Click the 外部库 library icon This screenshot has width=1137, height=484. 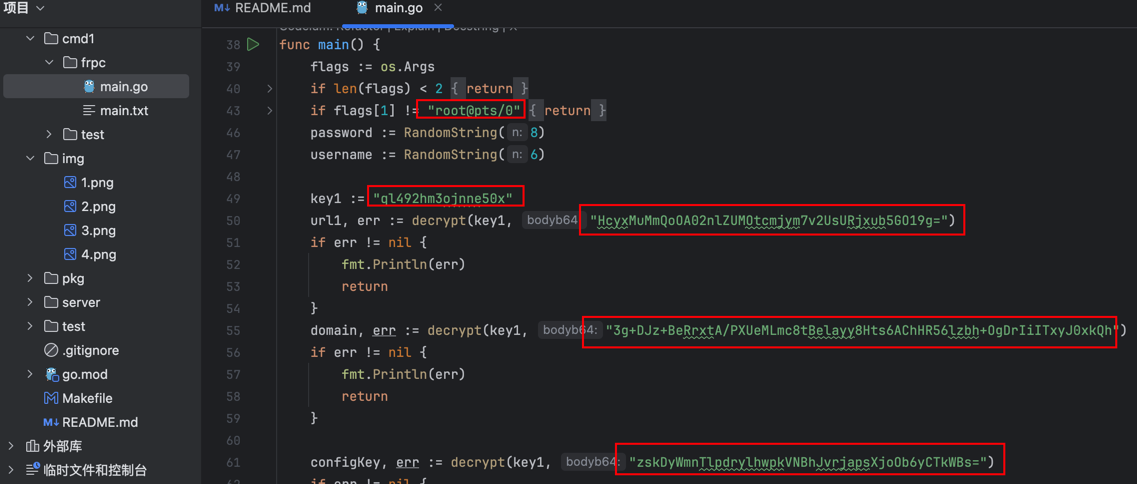pos(32,446)
